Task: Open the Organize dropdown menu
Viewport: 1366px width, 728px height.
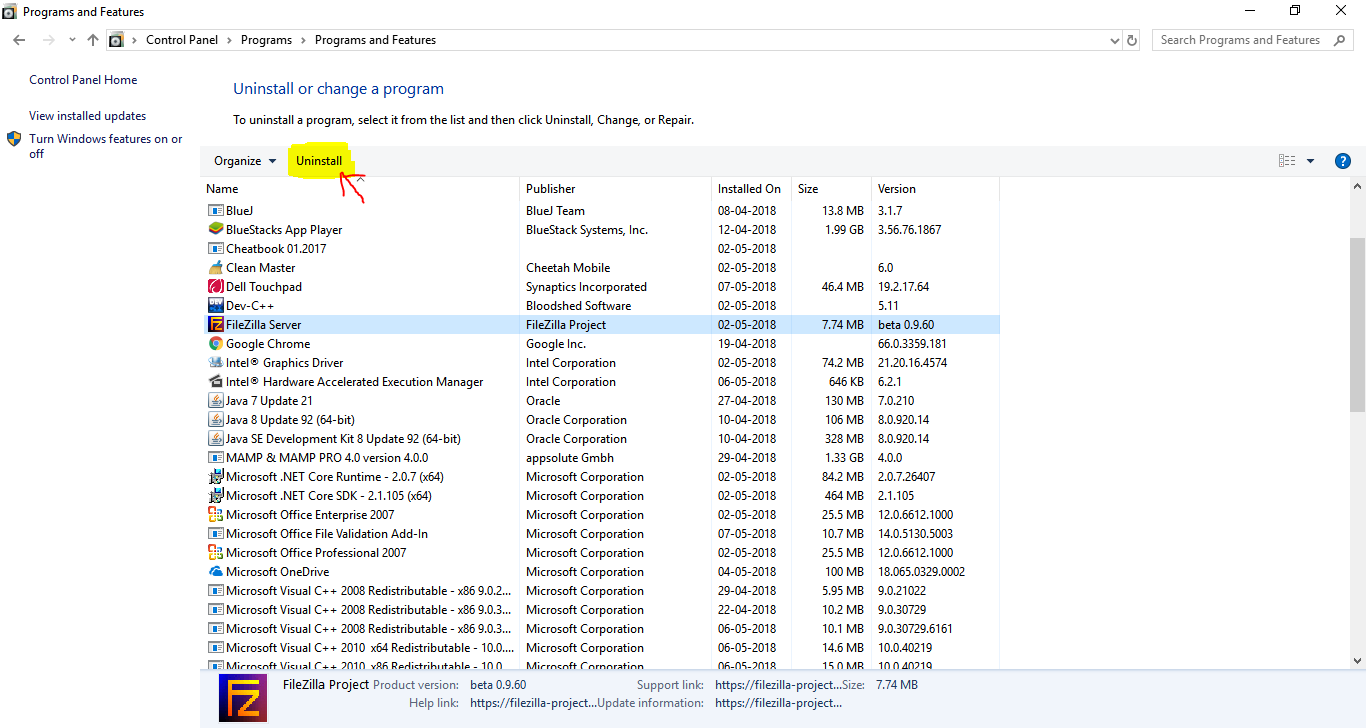Action: 245,161
